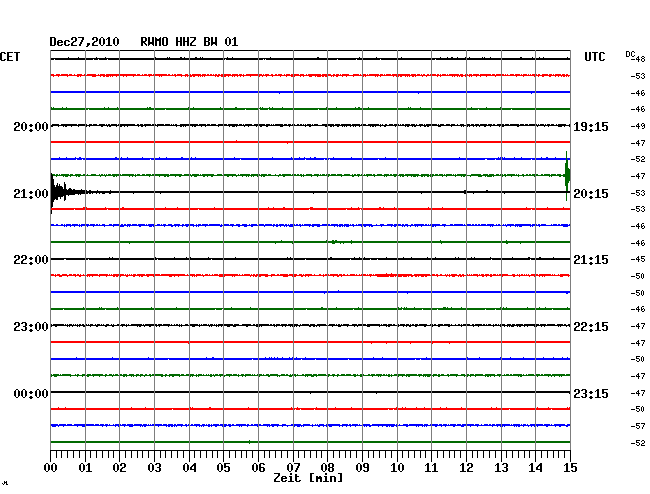
Task: Select the 21:00 CET time label
Action: 31,194
